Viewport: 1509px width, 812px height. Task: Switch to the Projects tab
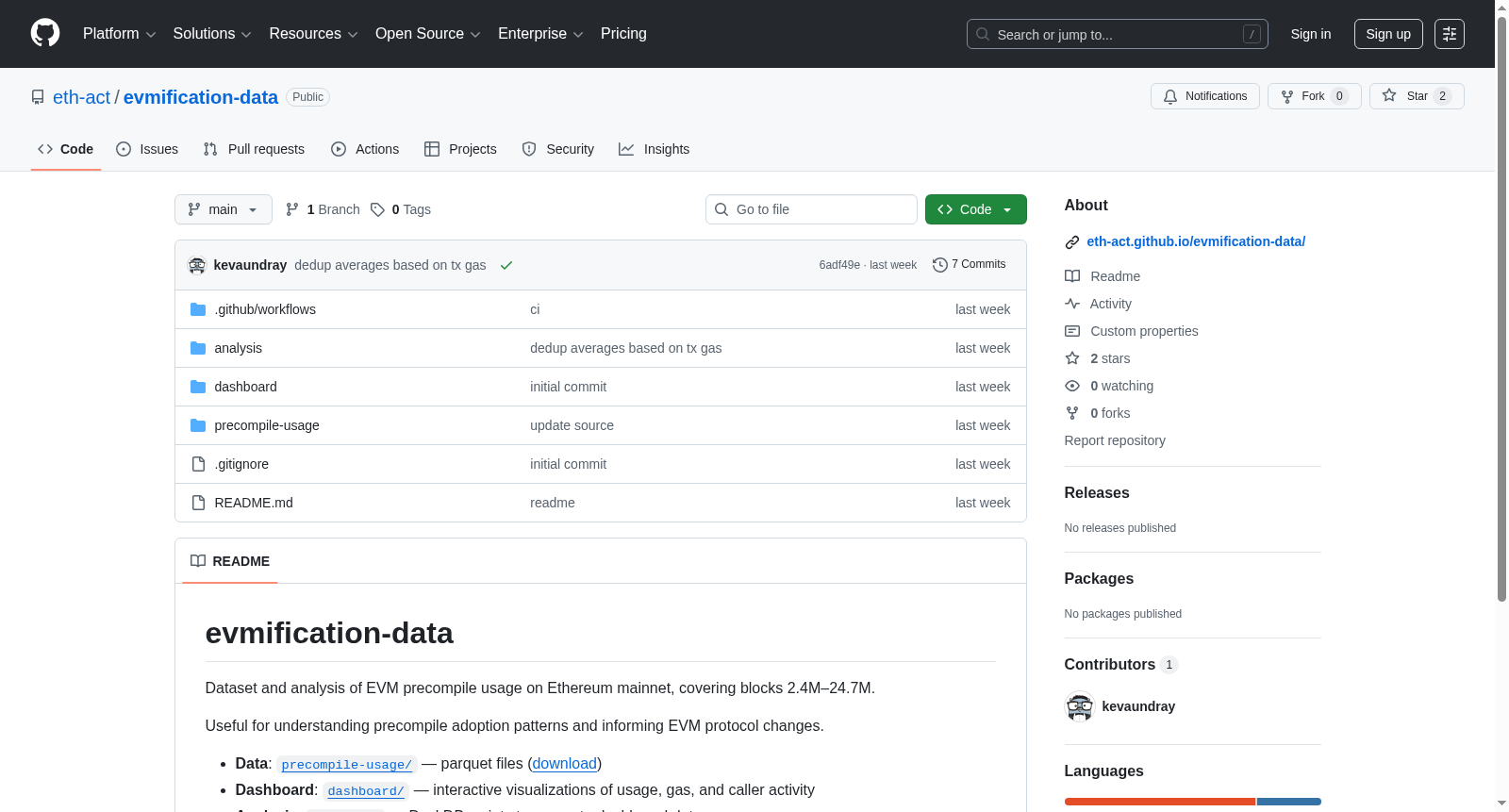(x=460, y=149)
